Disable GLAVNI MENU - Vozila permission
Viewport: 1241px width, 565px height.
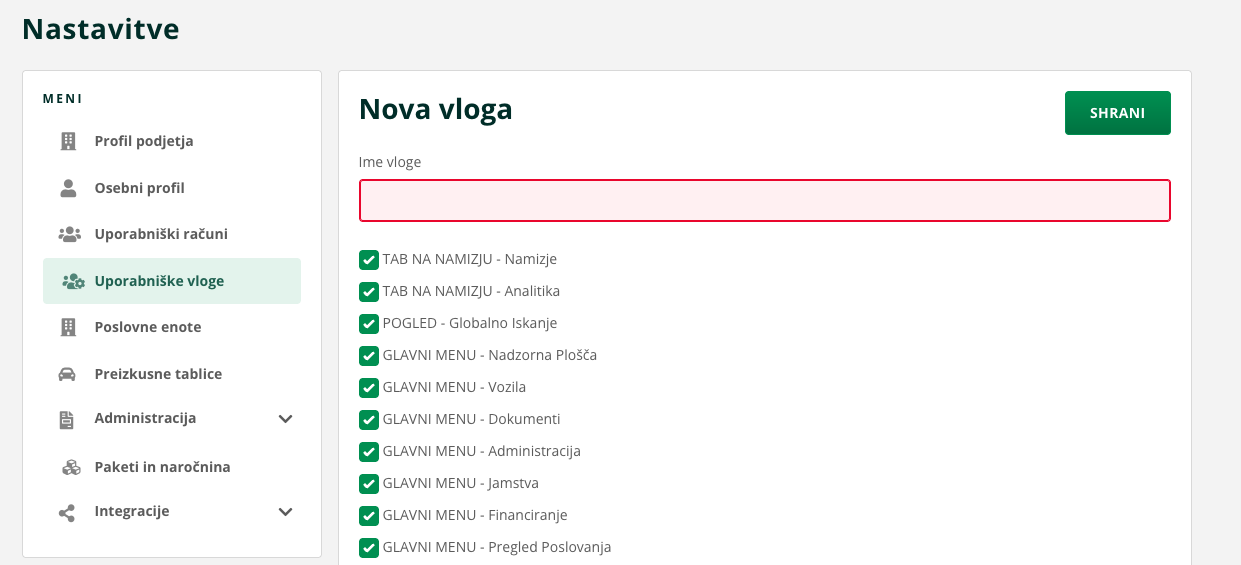[x=369, y=388]
